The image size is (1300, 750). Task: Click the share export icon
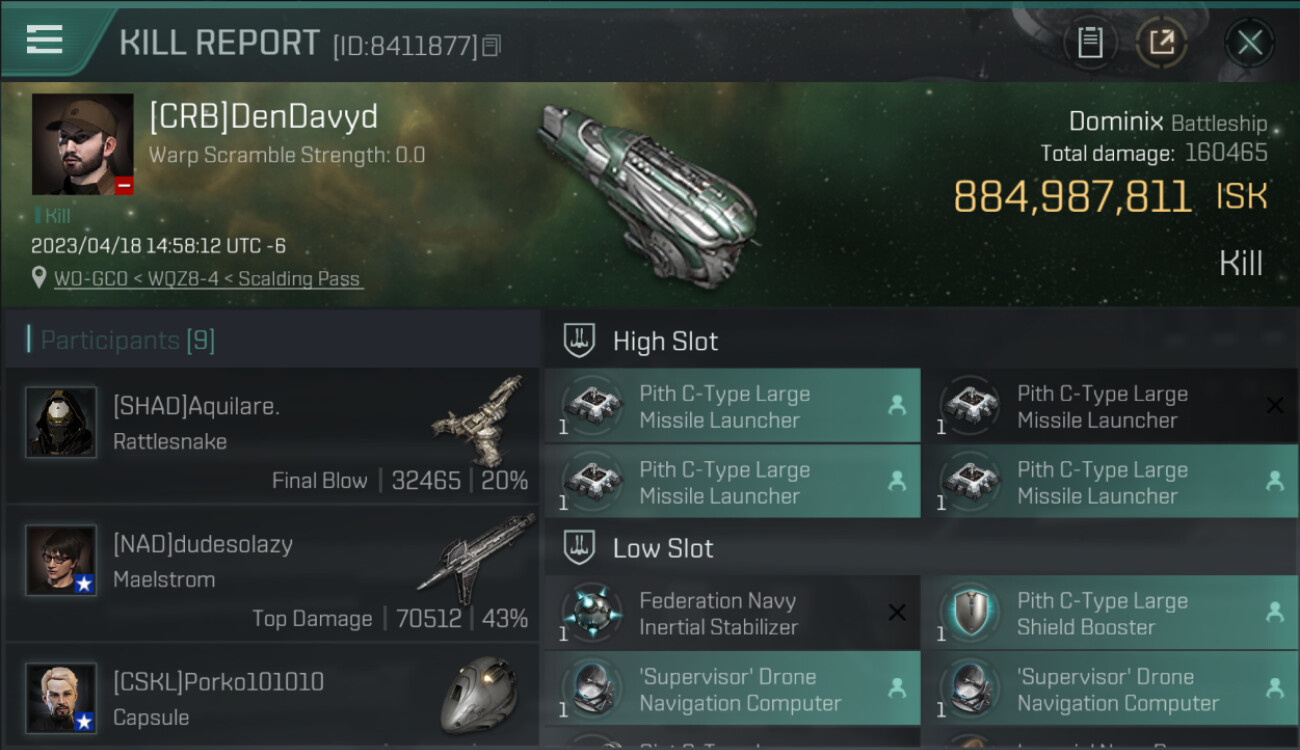point(1161,42)
